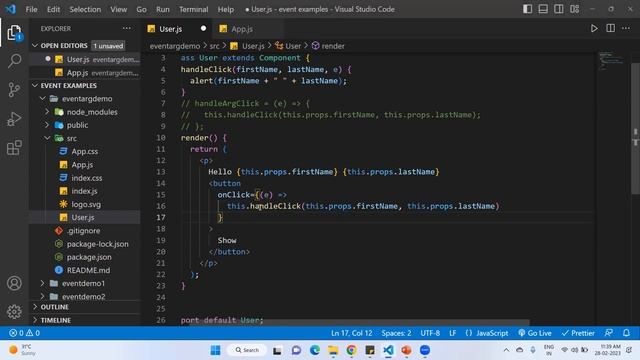The image size is (640, 360).
Task: Open the Extensions view icon
Action: [14, 147]
